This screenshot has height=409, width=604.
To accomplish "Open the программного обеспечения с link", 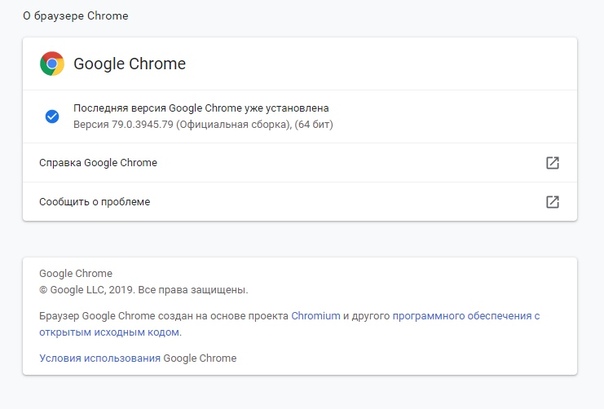I will 466,316.
